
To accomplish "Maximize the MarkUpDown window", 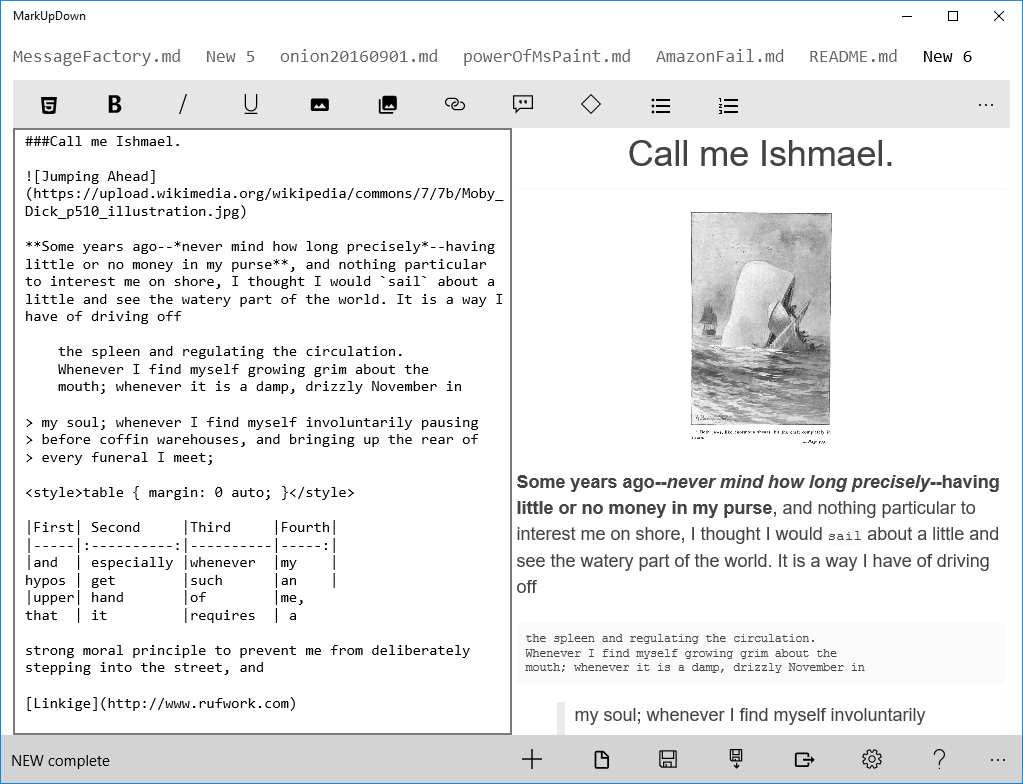I will pos(953,16).
